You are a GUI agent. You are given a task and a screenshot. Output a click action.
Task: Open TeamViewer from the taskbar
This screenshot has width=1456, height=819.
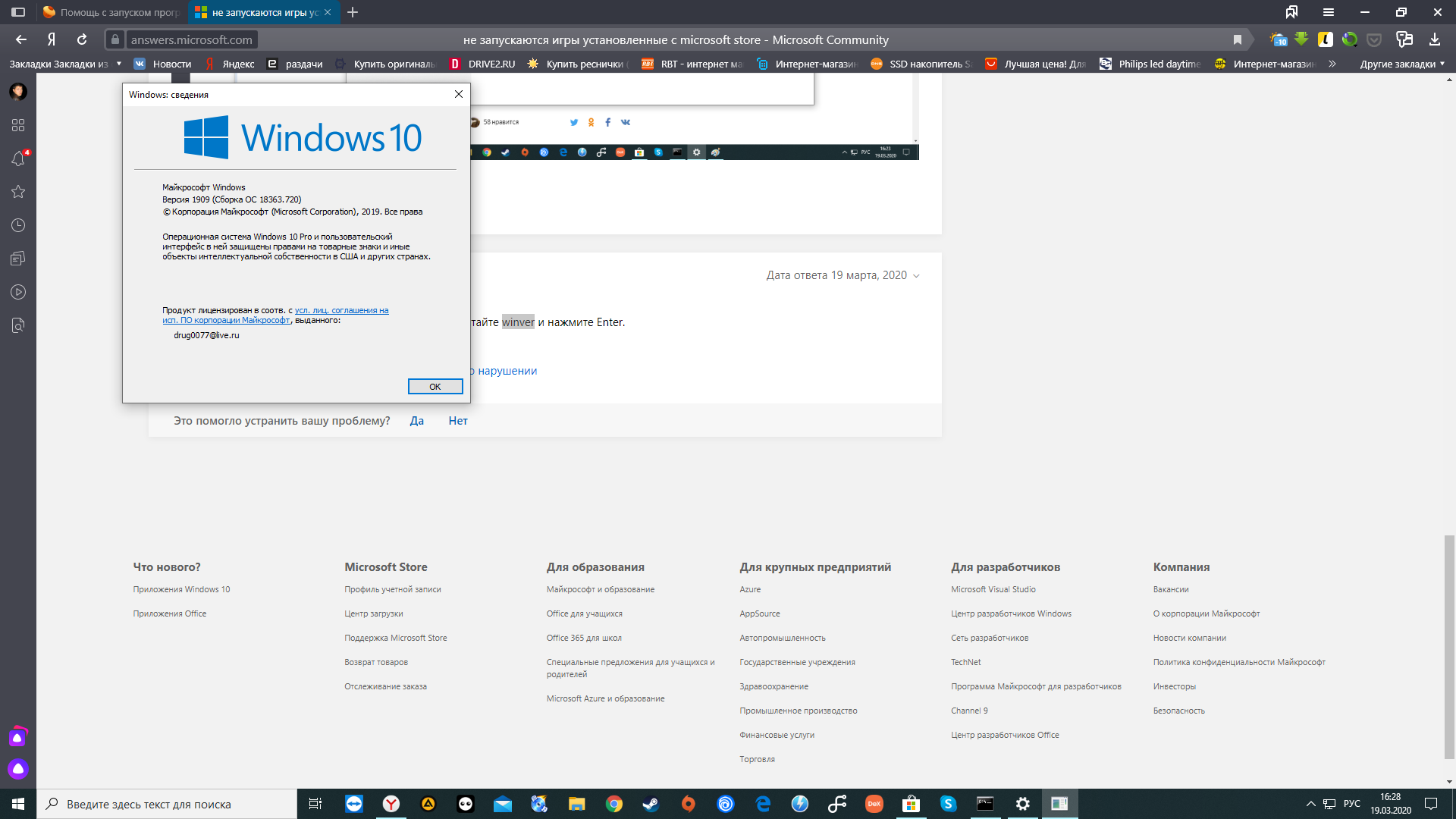354,804
